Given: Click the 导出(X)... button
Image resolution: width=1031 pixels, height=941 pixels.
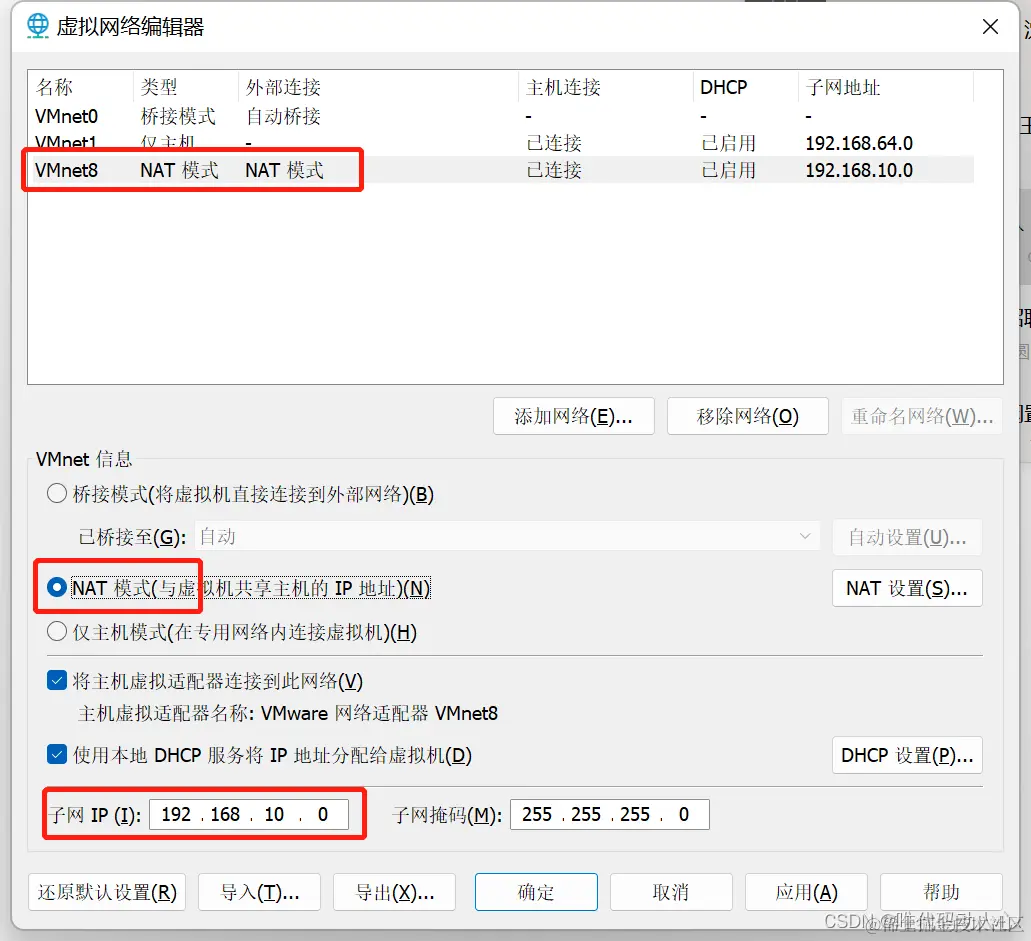Looking at the screenshot, I should coord(395,892).
